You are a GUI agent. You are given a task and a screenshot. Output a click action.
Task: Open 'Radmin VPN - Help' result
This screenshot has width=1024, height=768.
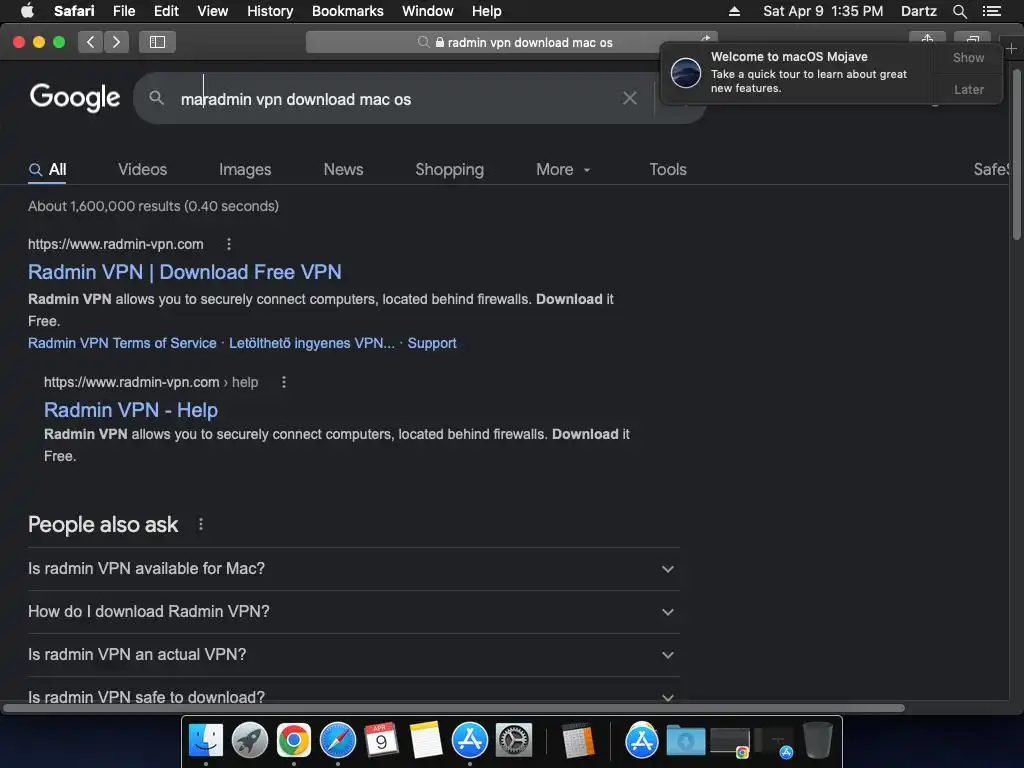tap(131, 410)
